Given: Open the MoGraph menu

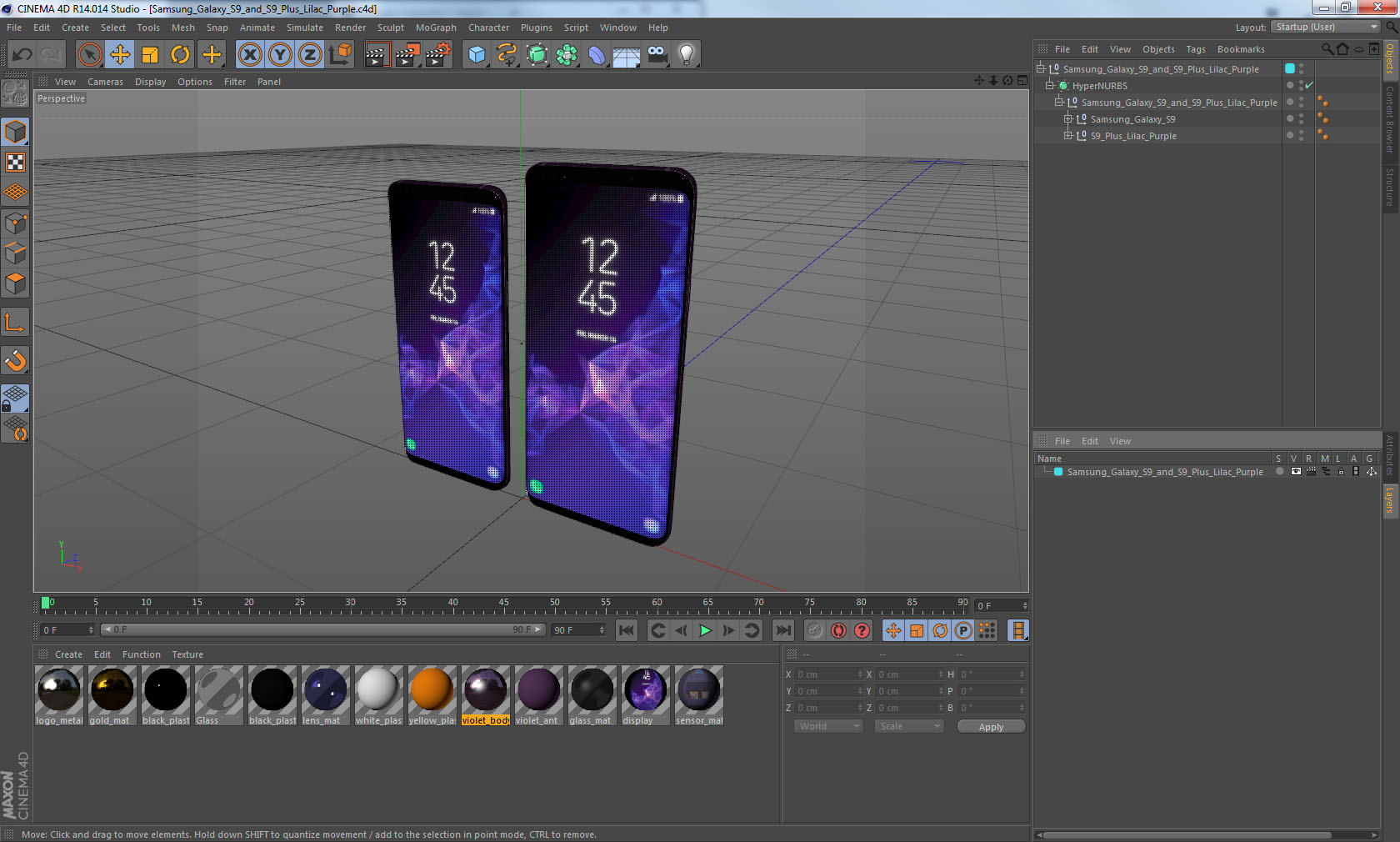Looking at the screenshot, I should coord(436,28).
